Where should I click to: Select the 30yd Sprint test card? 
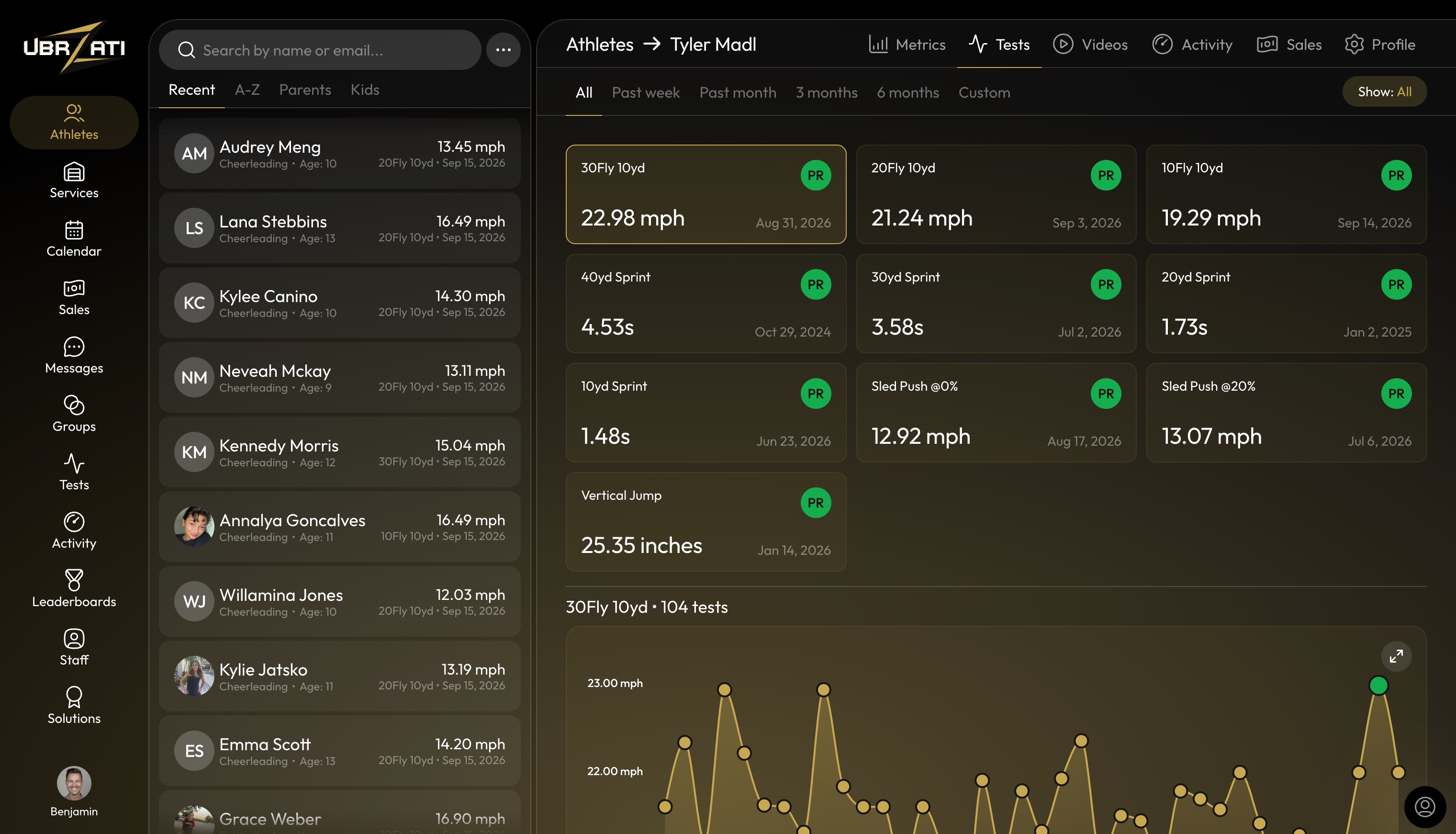click(x=996, y=303)
